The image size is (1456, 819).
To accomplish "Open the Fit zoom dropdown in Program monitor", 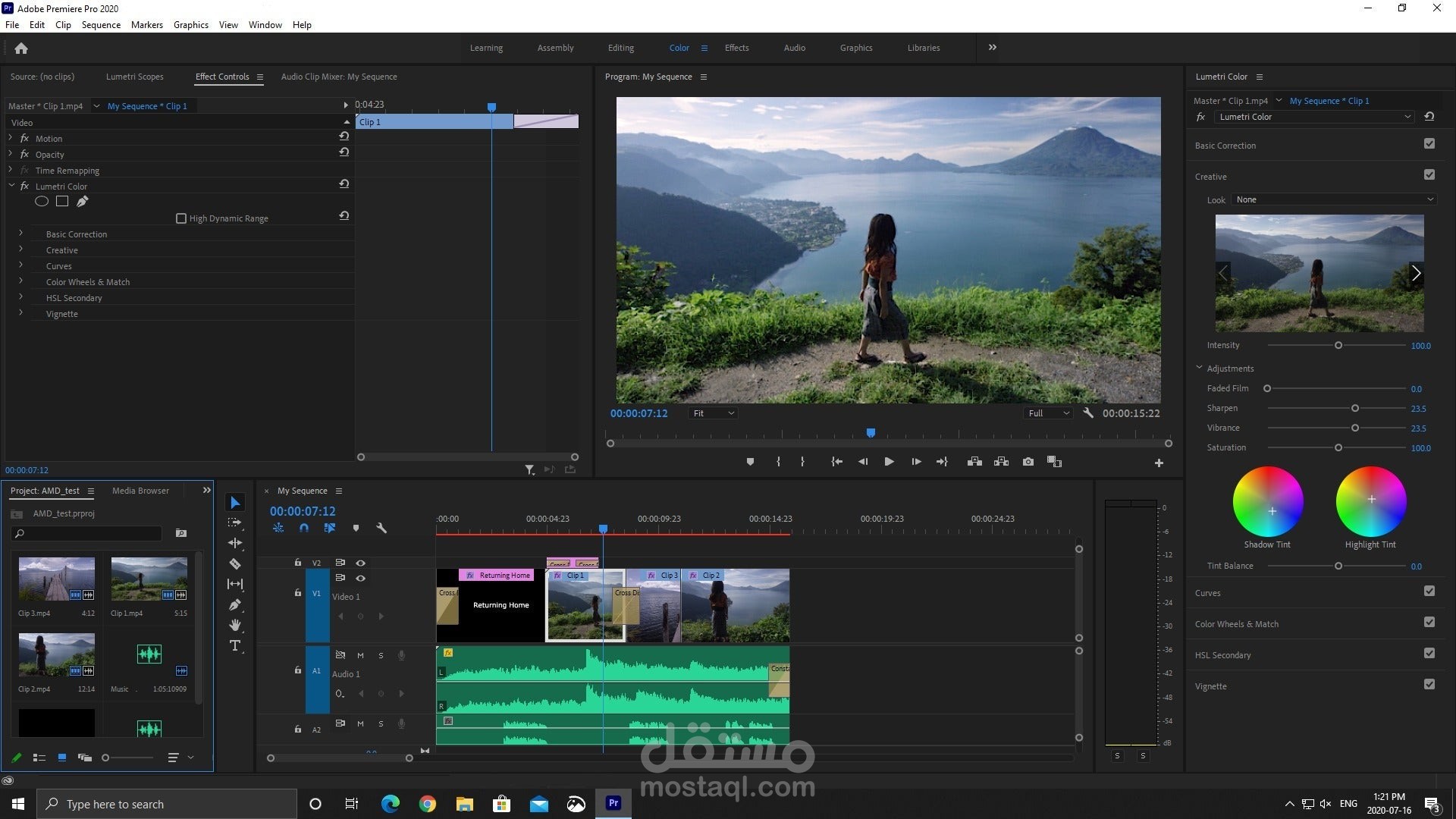I will pos(711,413).
